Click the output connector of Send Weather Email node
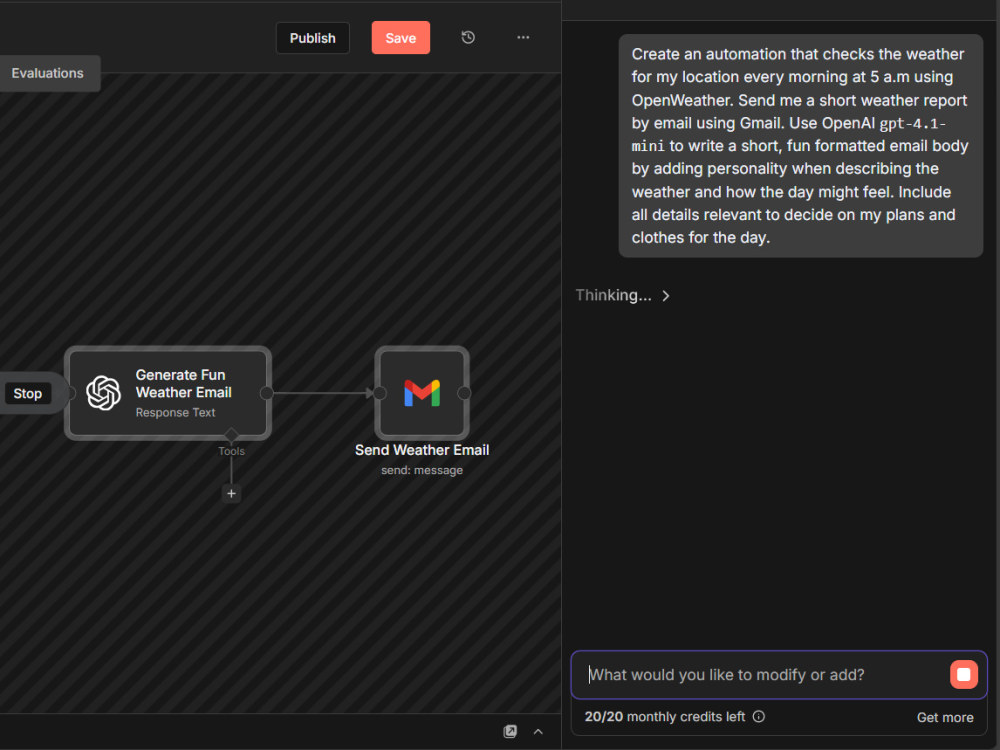The image size is (1000, 750). [x=464, y=393]
